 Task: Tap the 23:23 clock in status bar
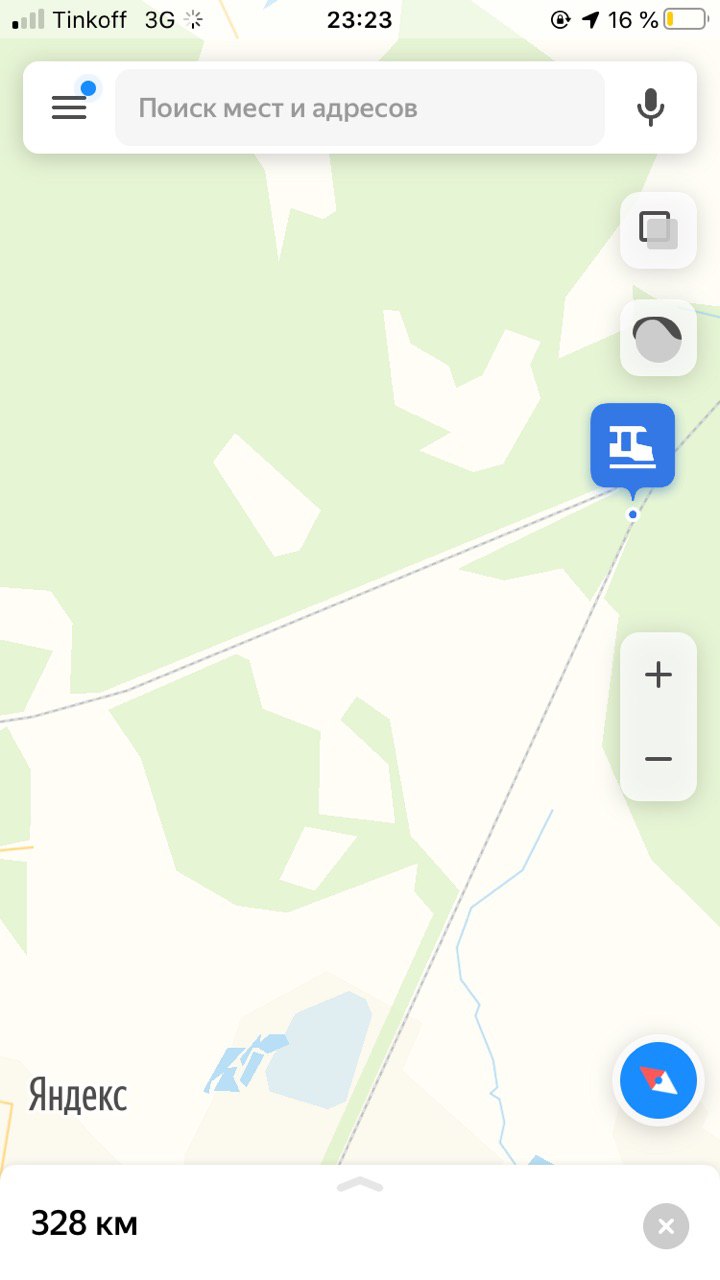[360, 20]
